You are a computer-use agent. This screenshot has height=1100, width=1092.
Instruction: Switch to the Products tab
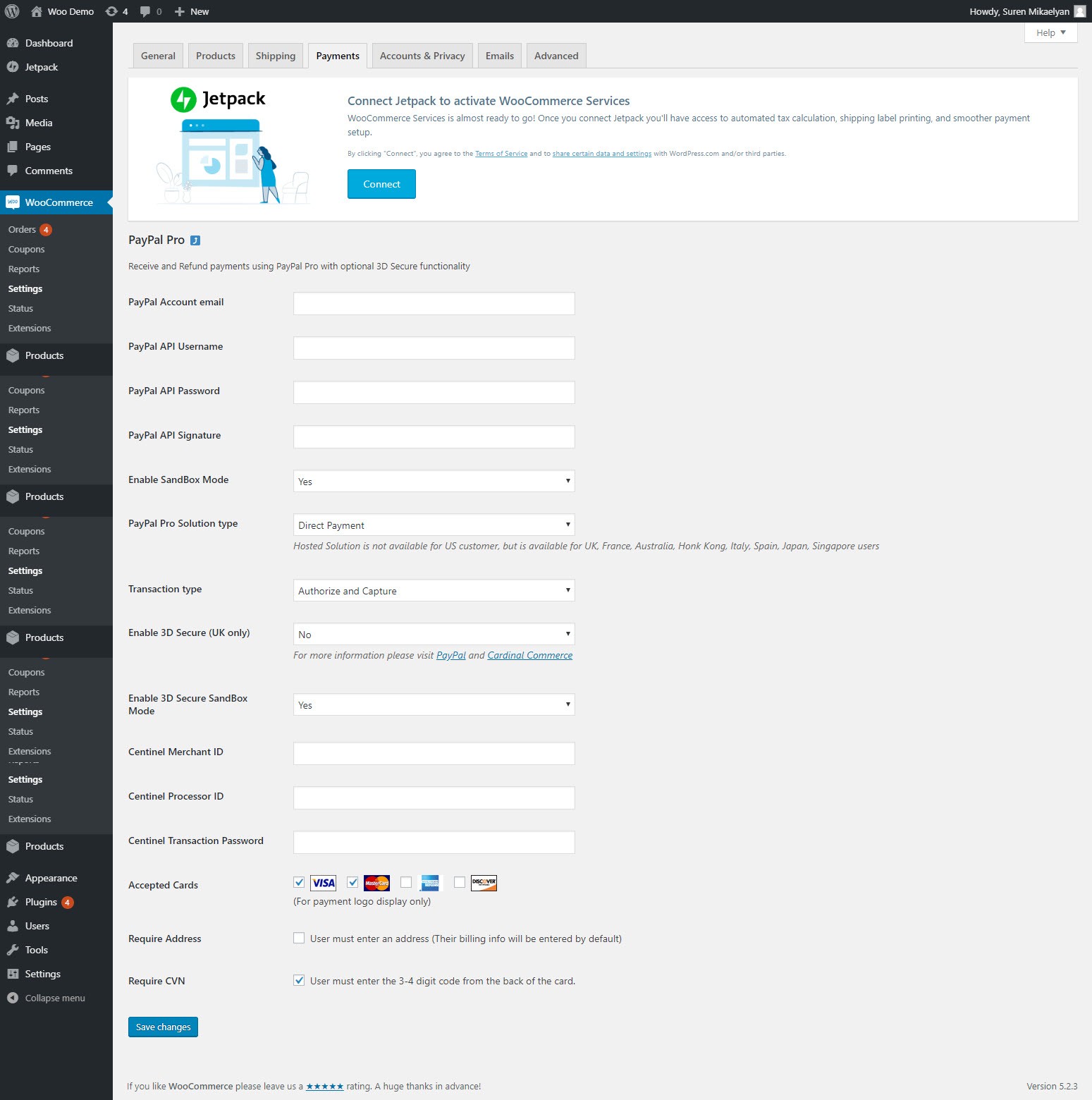pos(216,56)
